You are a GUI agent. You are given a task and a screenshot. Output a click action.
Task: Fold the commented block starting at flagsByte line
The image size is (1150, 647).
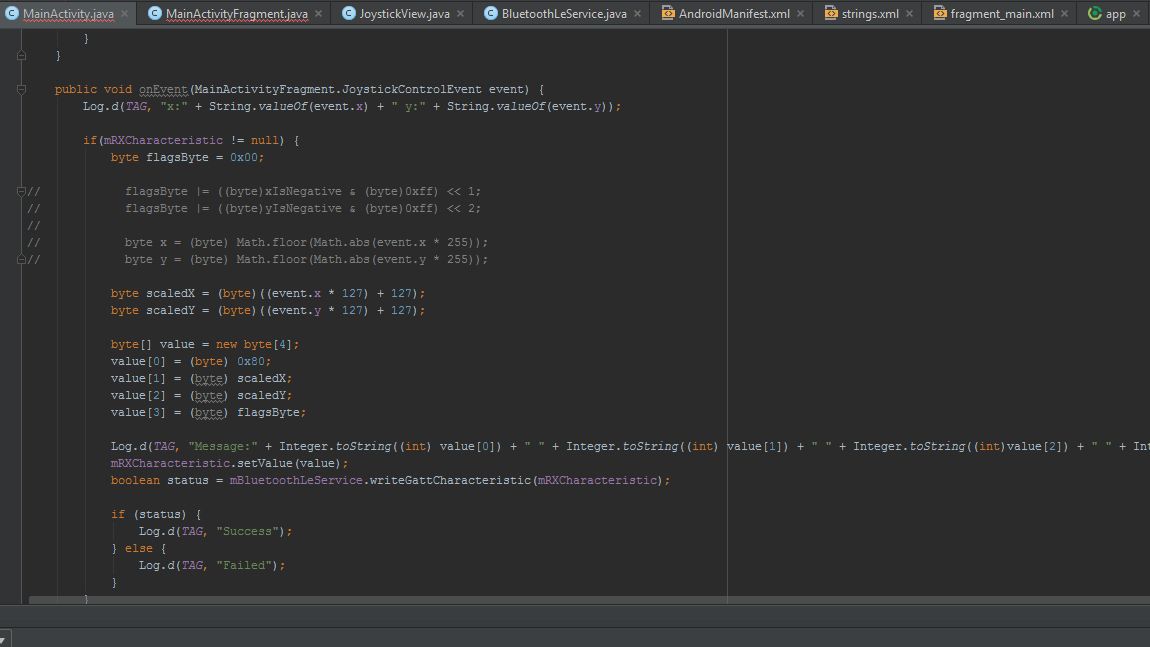pyautogui.click(x=21, y=191)
